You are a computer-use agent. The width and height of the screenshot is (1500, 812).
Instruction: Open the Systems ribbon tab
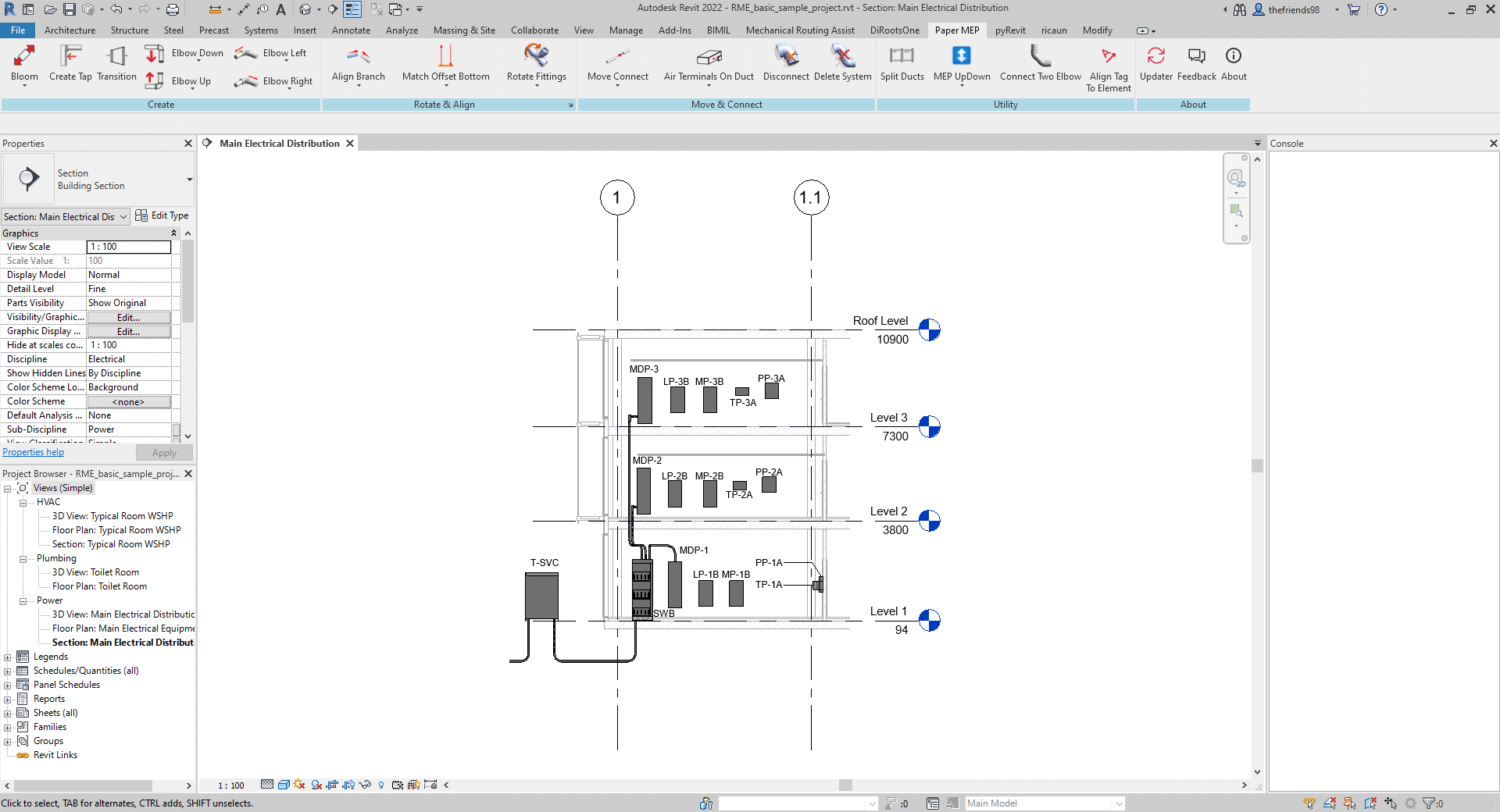tap(260, 30)
